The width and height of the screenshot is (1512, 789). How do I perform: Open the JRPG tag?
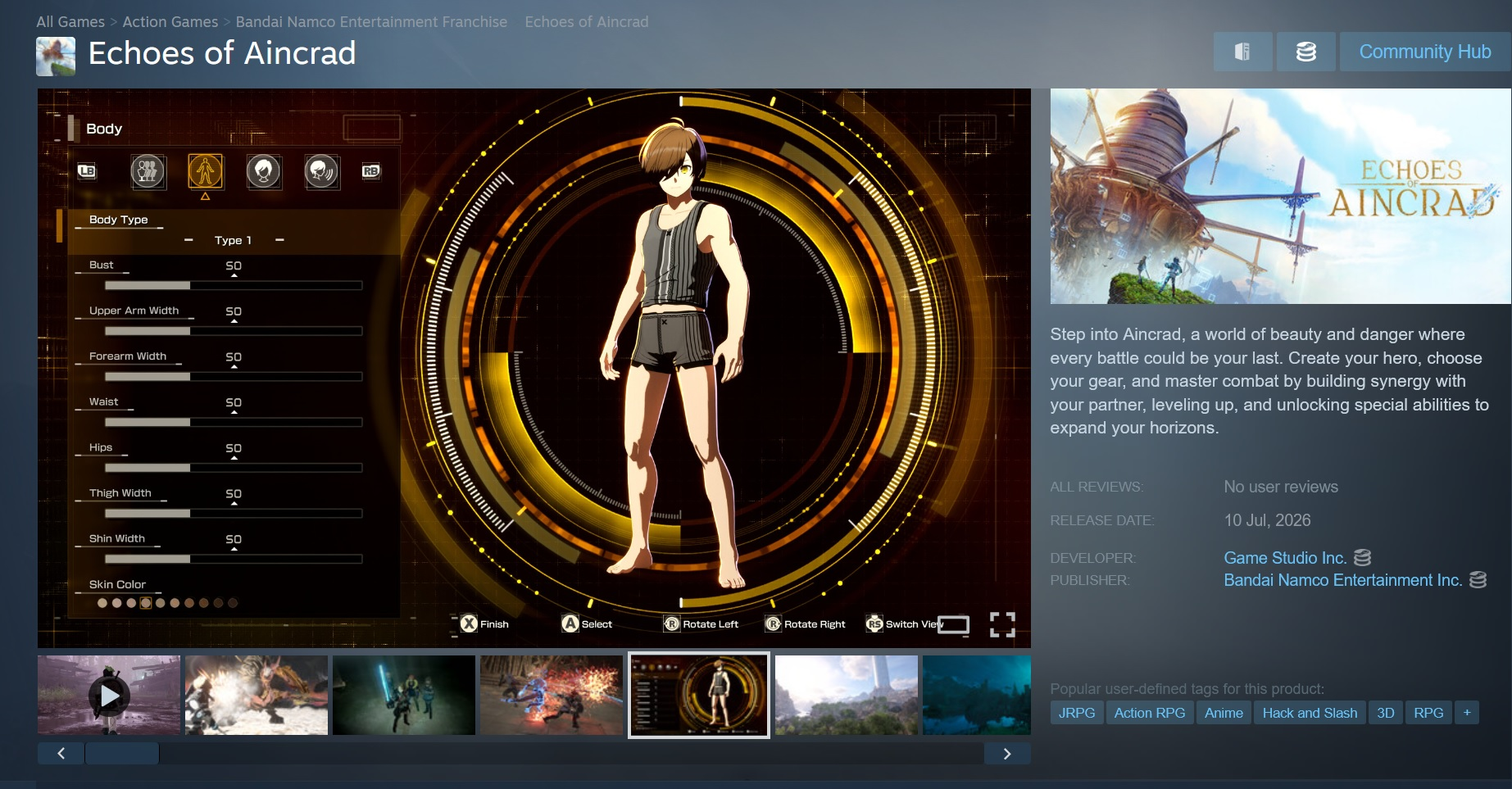click(x=1077, y=713)
